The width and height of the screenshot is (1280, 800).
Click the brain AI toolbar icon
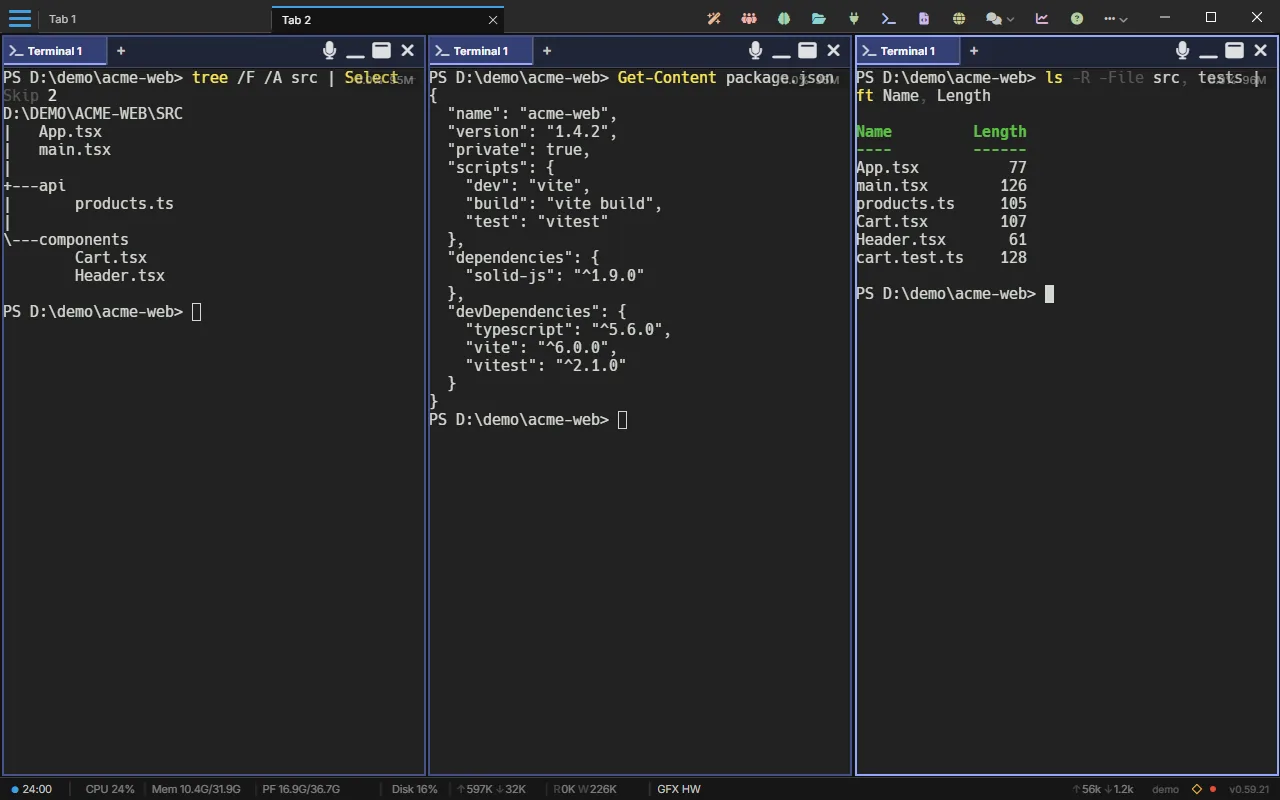tap(784, 18)
